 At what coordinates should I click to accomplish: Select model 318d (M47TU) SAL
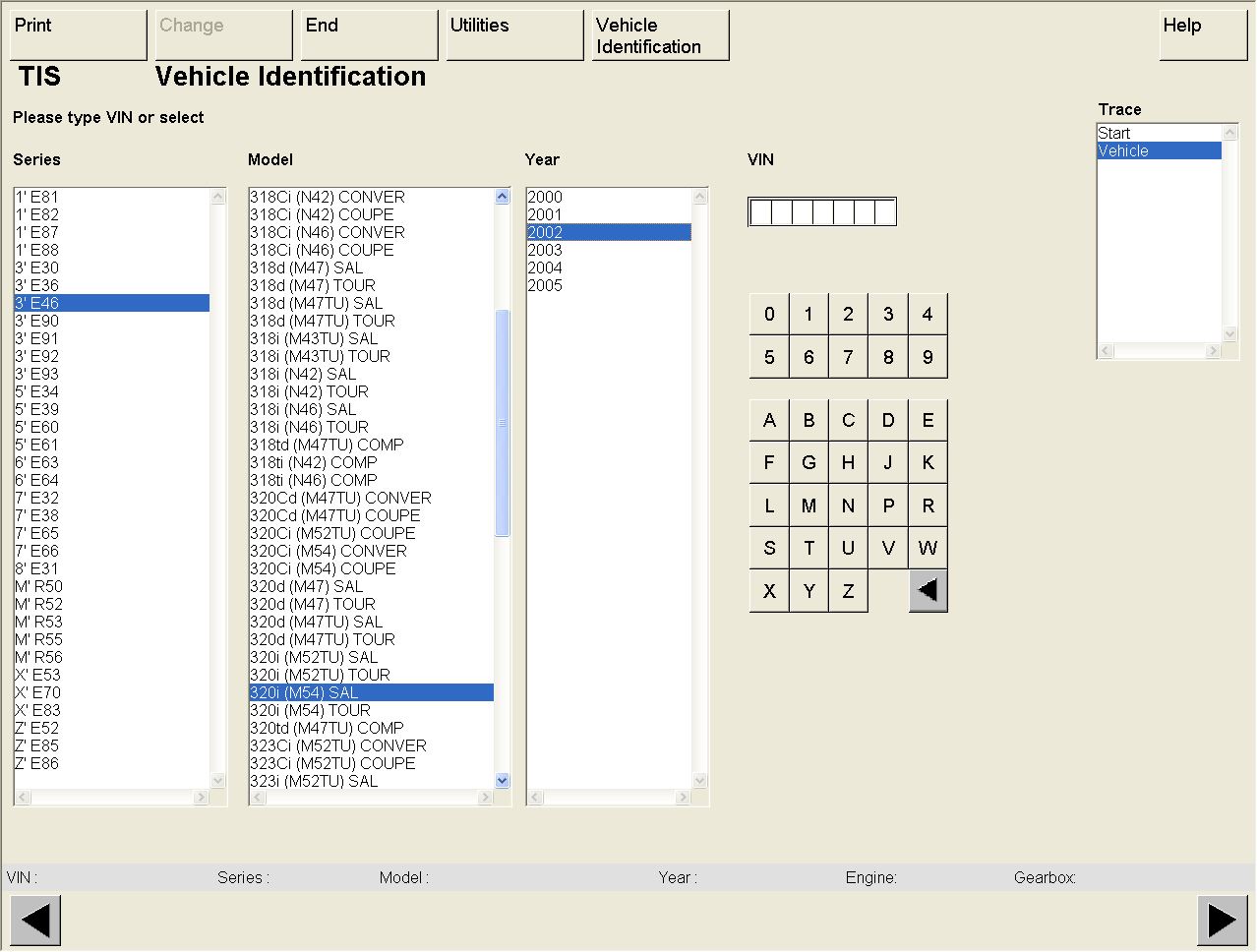tap(372, 303)
